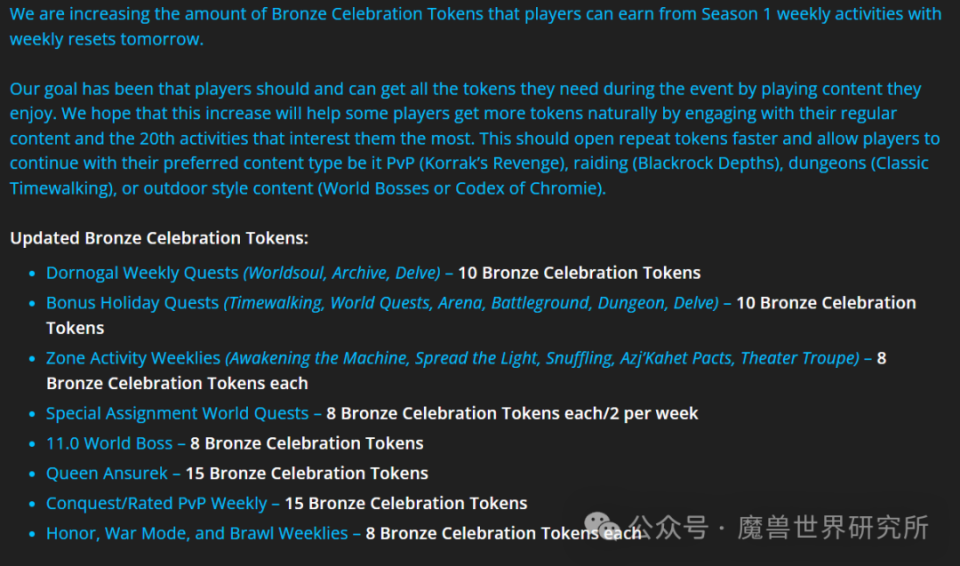This screenshot has width=960, height=566.
Task: Click the WeChat logo icon in the watermark
Action: 603,525
